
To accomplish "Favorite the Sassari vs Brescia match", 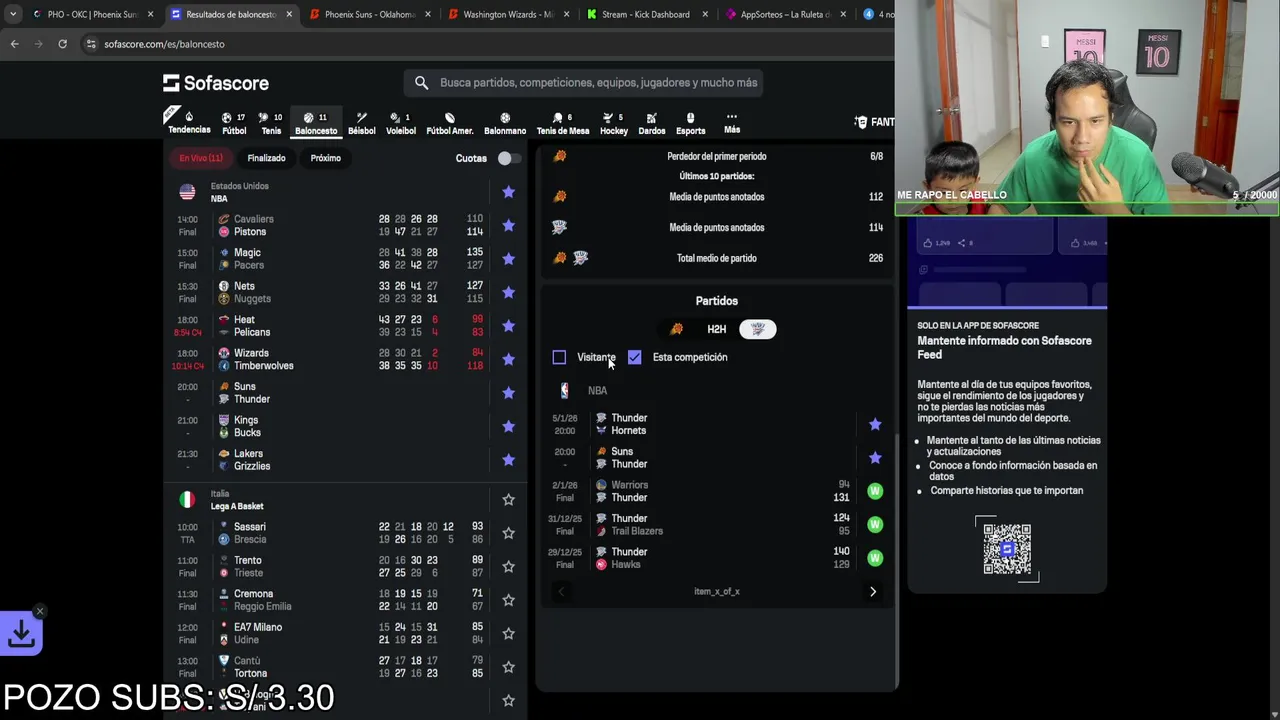I will (508, 533).
